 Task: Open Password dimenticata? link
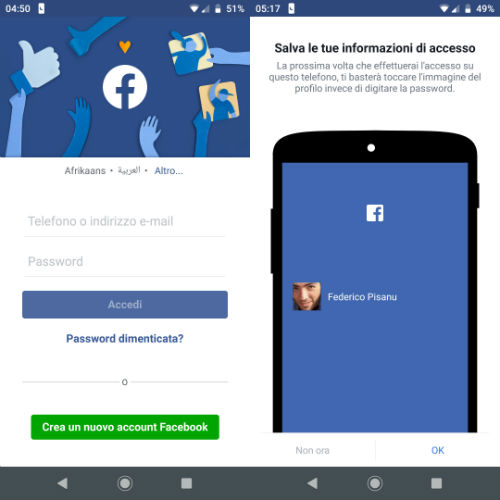click(125, 338)
